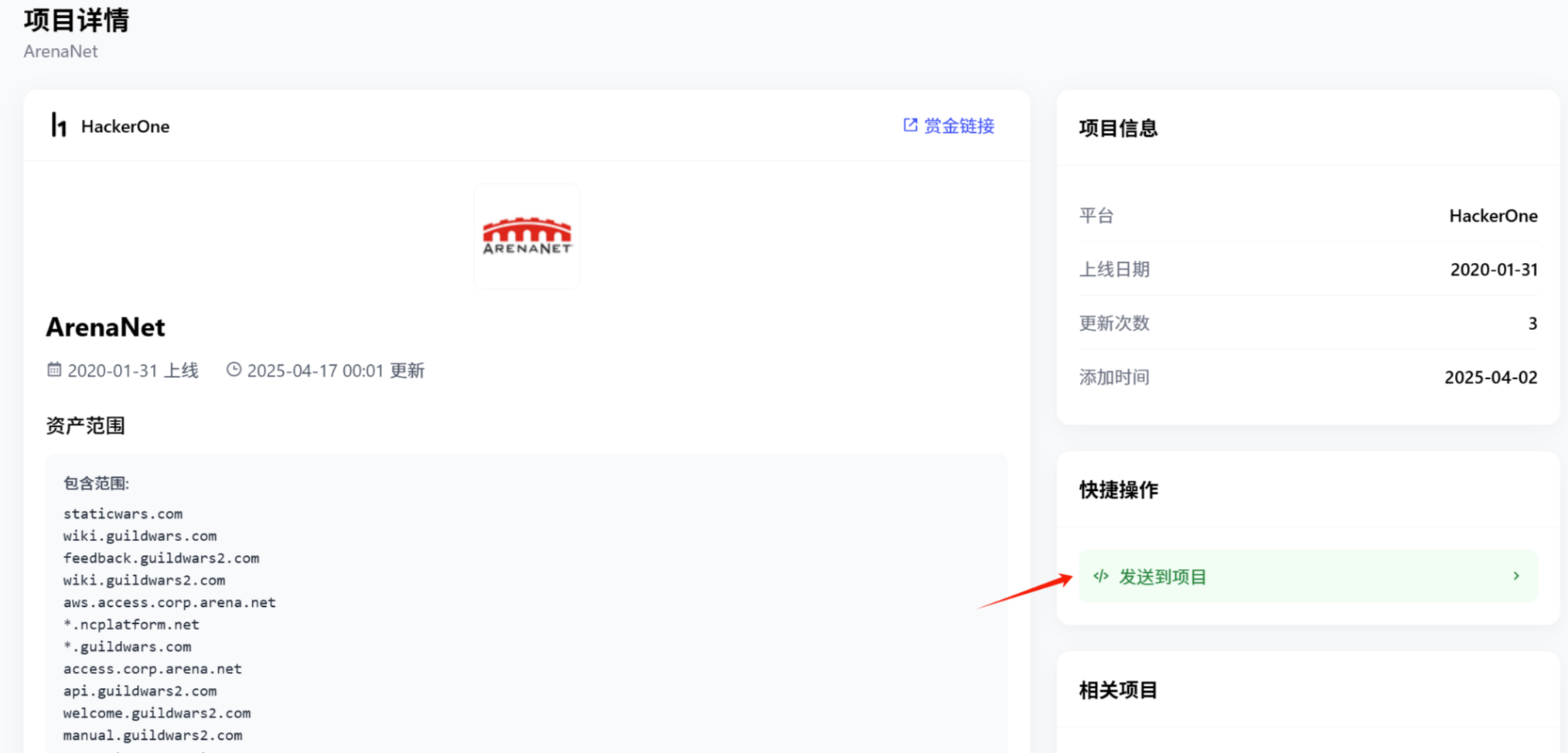Click the 2025-04-02 added date value
Image resolution: width=1568 pixels, height=753 pixels.
(1491, 377)
